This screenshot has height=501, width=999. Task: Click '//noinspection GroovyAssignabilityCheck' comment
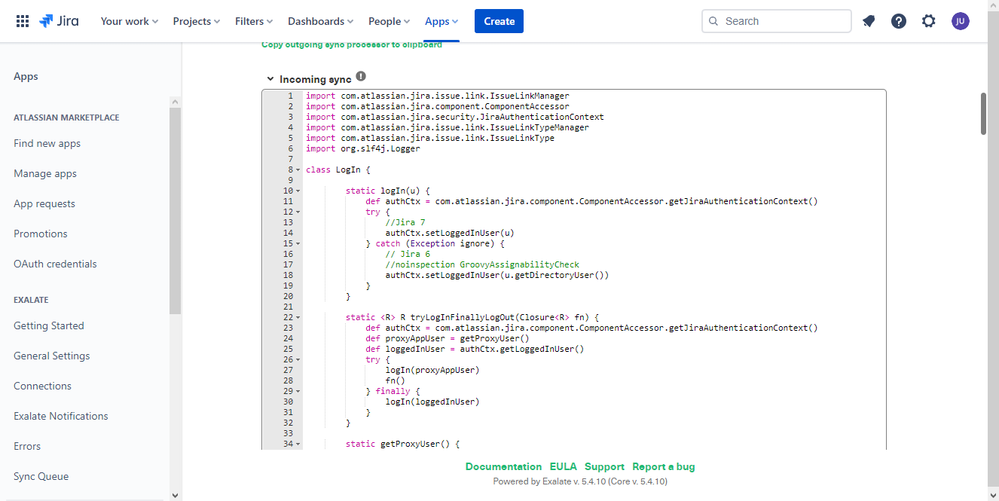(x=482, y=265)
